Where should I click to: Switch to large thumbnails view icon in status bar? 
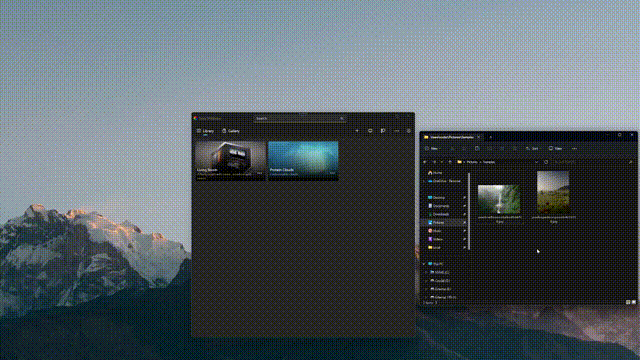[x=633, y=302]
